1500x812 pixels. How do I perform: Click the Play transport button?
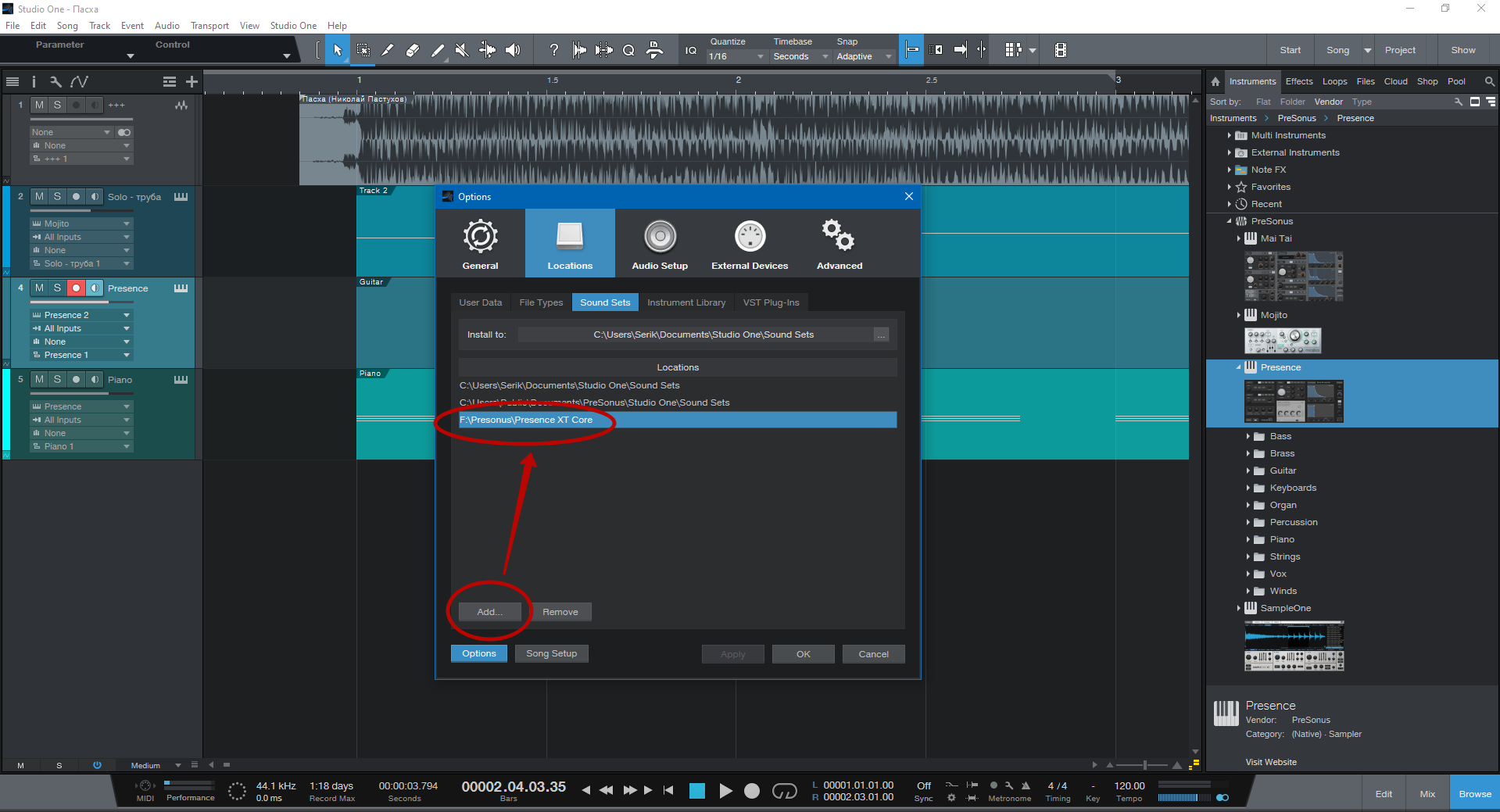click(725, 791)
